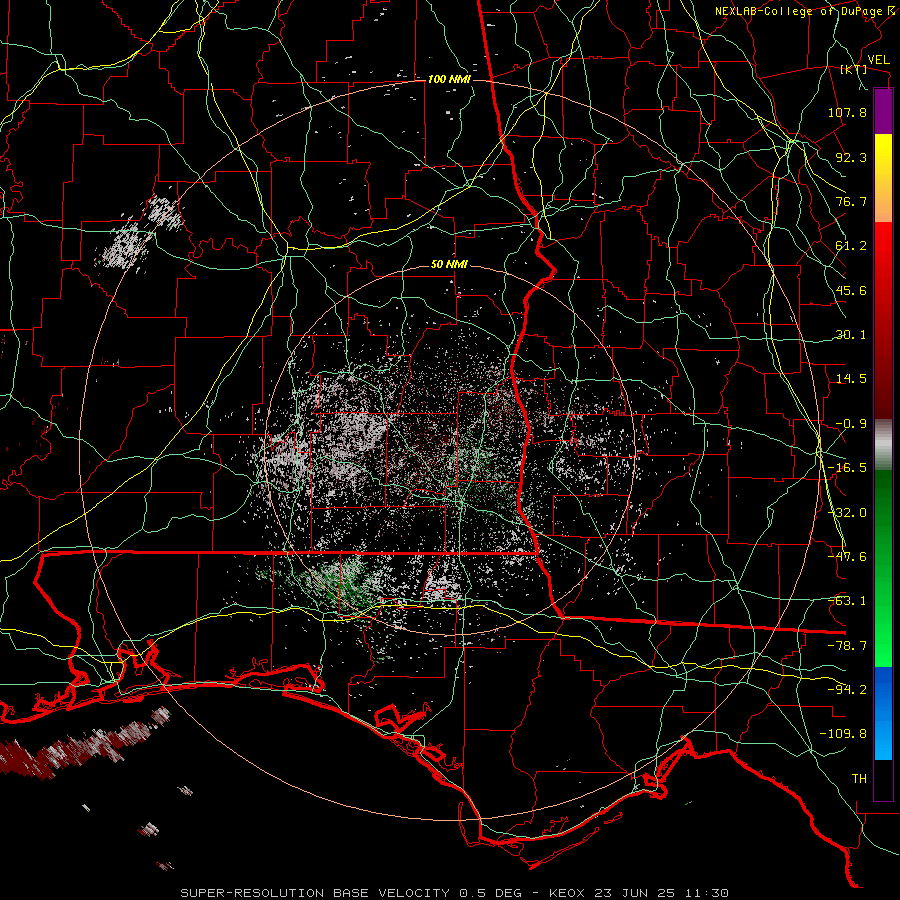Click the 14.5 velocity scale value
Image resolution: width=900 pixels, height=900 pixels.
pyautogui.click(x=851, y=379)
